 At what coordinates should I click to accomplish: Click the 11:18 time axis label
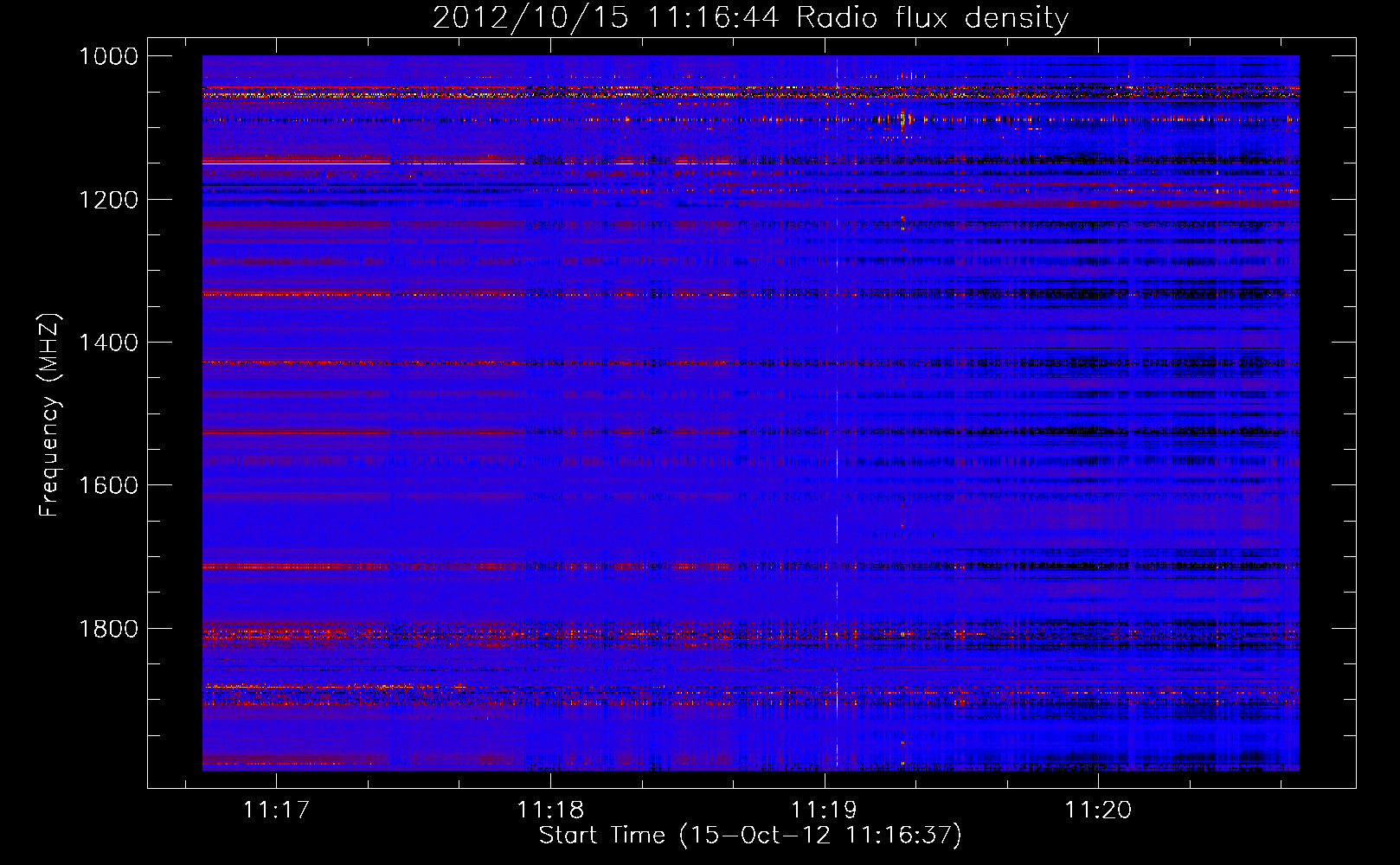pos(550,810)
